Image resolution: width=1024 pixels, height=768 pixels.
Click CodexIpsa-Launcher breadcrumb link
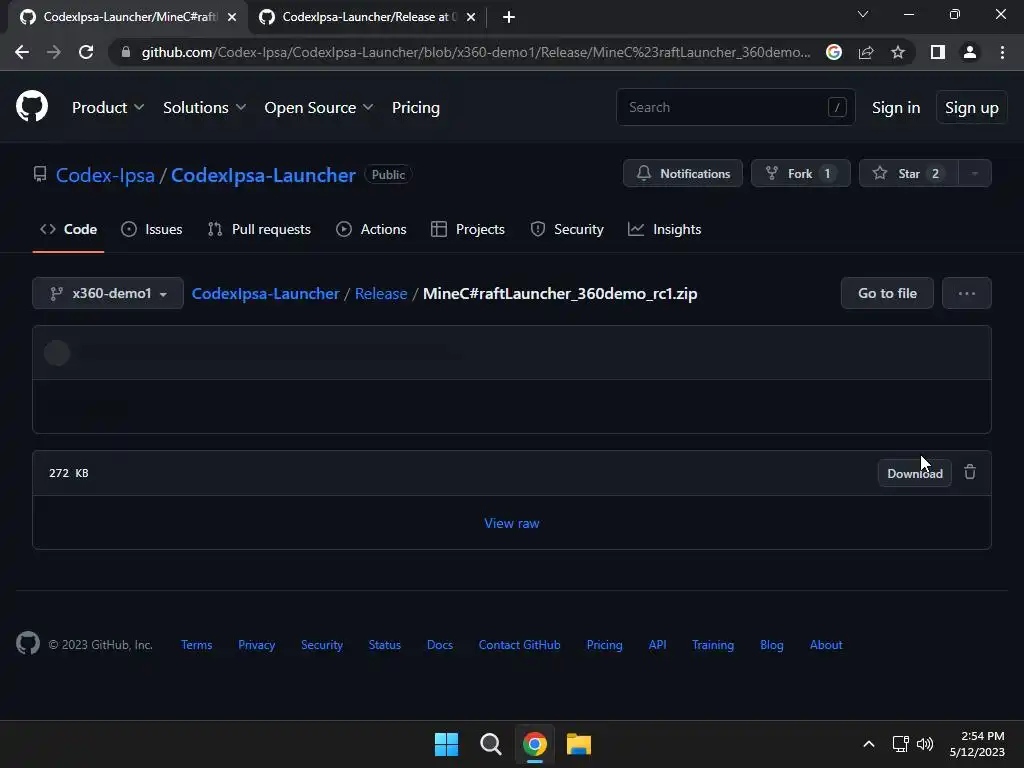coord(265,294)
